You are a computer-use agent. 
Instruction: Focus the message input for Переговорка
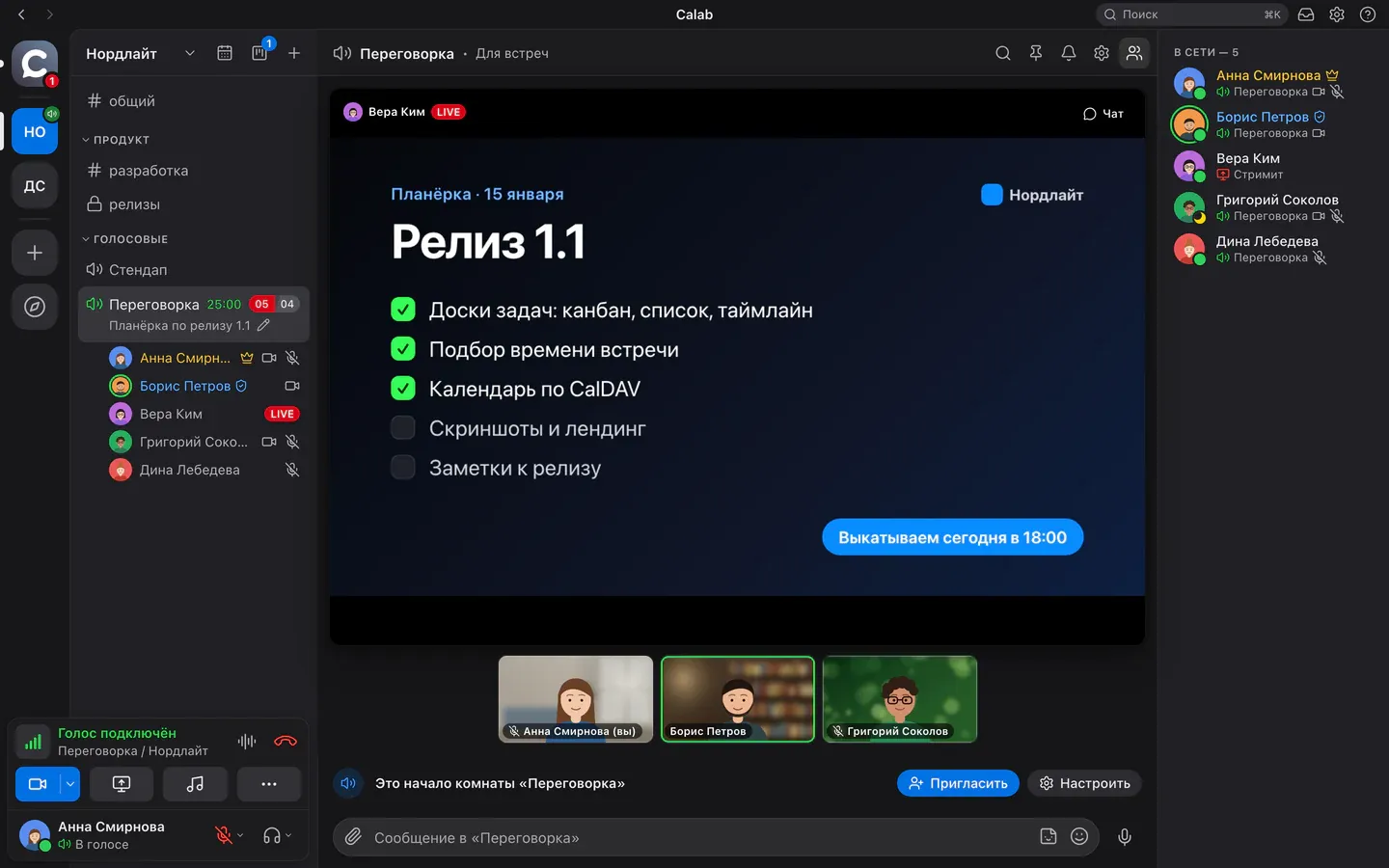click(x=702, y=837)
